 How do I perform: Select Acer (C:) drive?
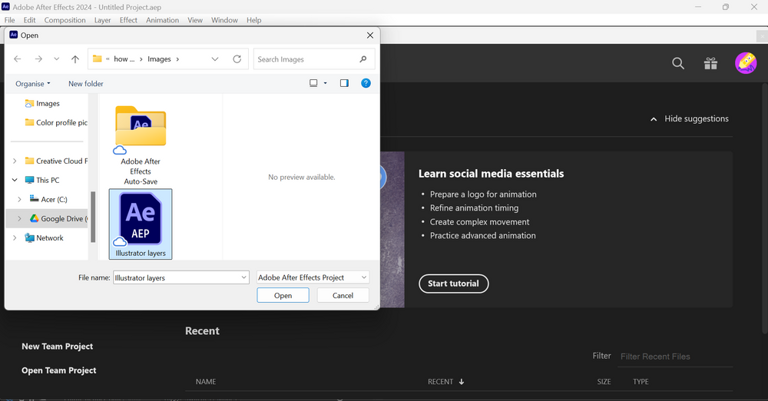[x=48, y=199]
